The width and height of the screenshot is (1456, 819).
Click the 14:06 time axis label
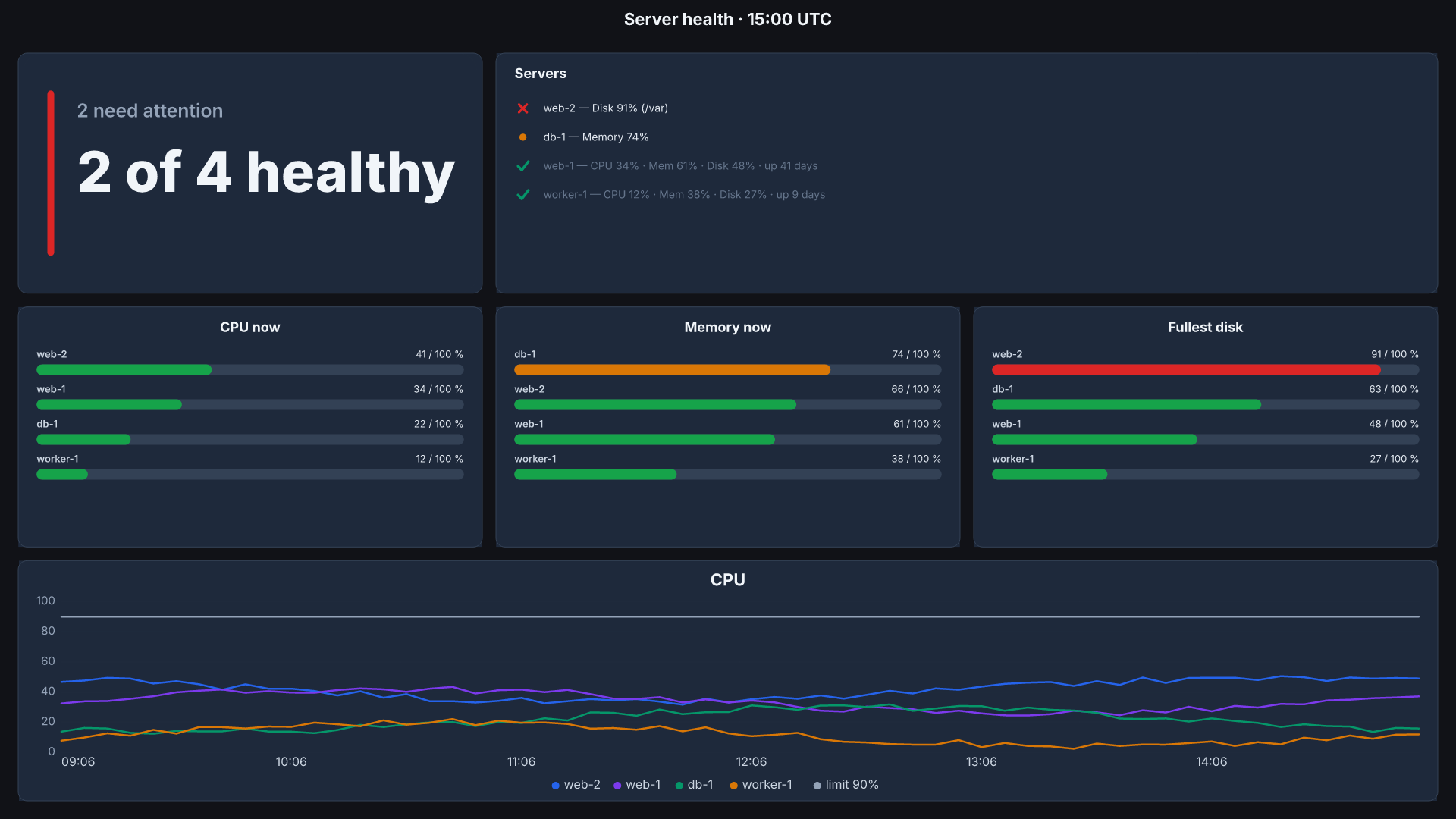[1211, 762]
